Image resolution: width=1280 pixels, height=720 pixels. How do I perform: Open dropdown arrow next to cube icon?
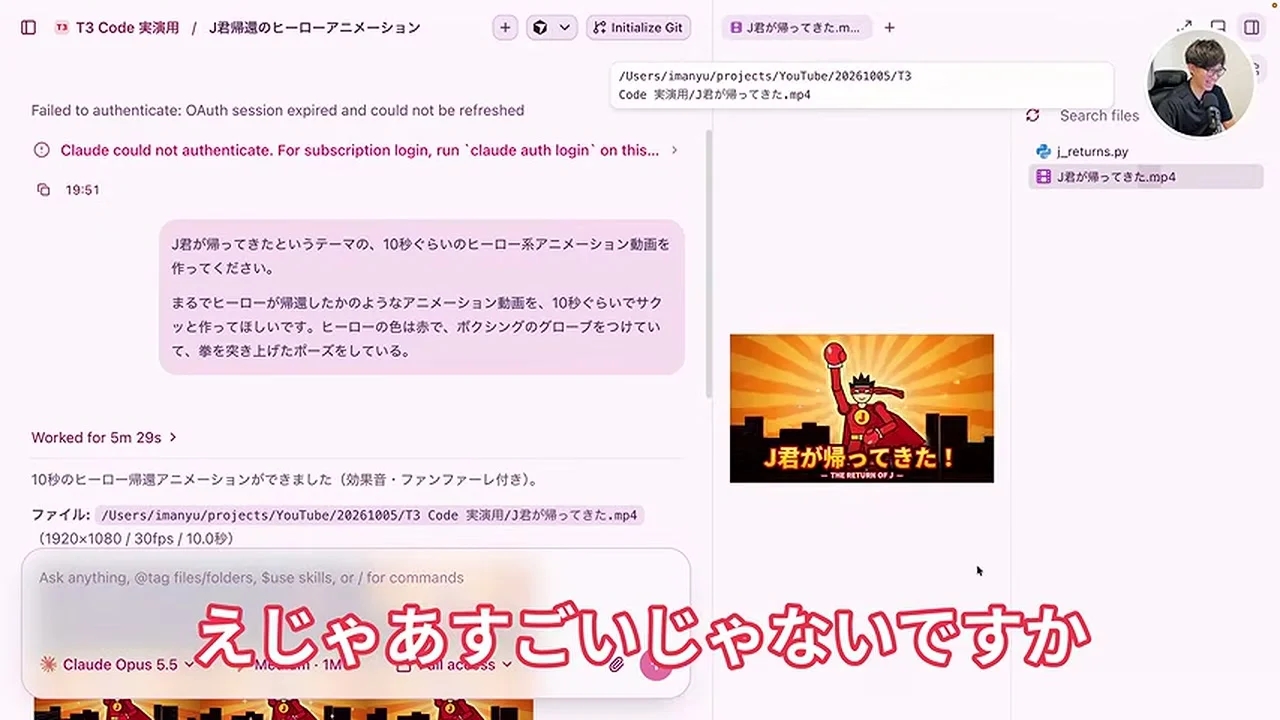click(x=565, y=28)
